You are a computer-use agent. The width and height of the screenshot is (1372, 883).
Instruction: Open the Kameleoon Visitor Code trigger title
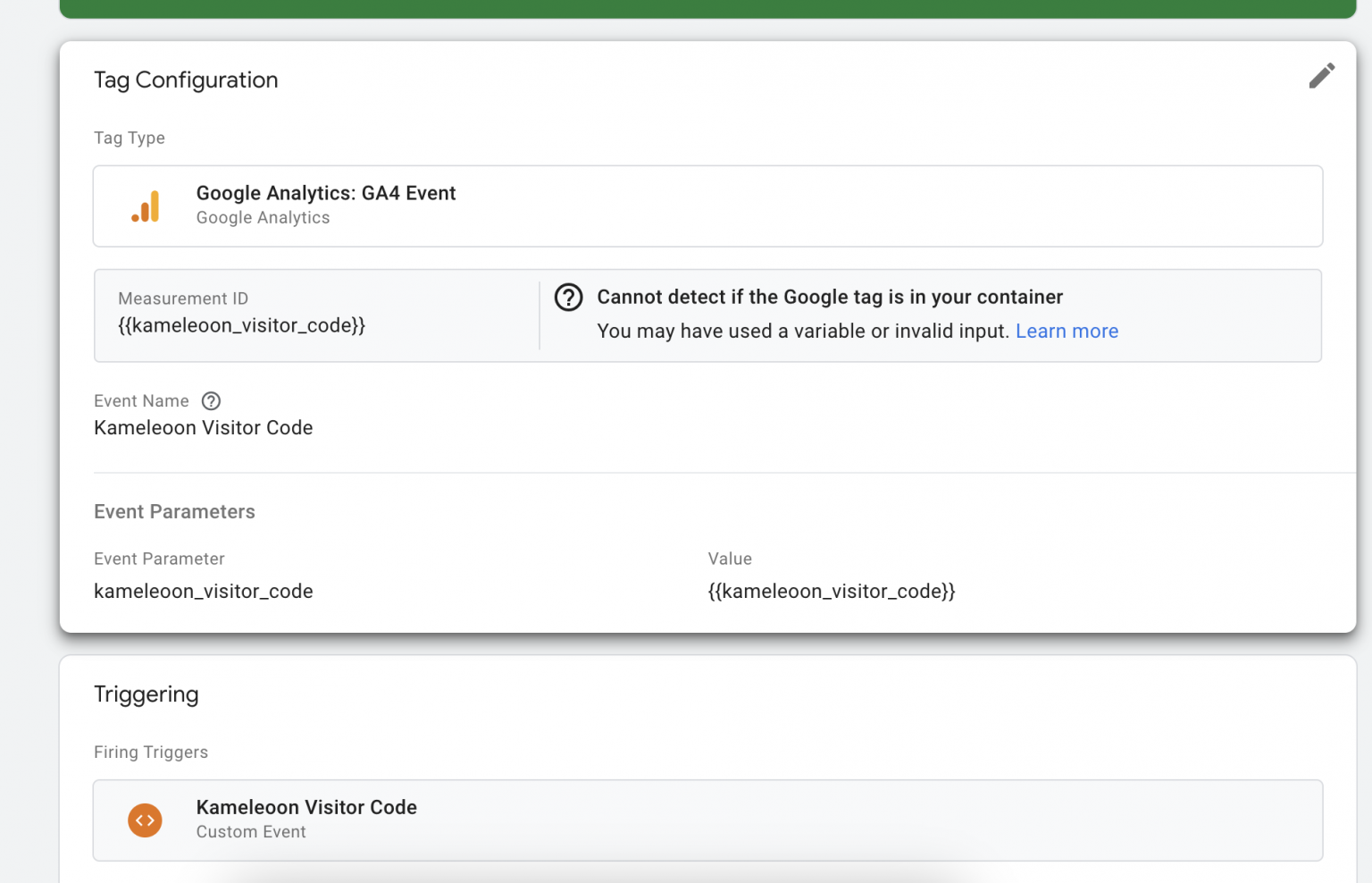click(x=306, y=807)
